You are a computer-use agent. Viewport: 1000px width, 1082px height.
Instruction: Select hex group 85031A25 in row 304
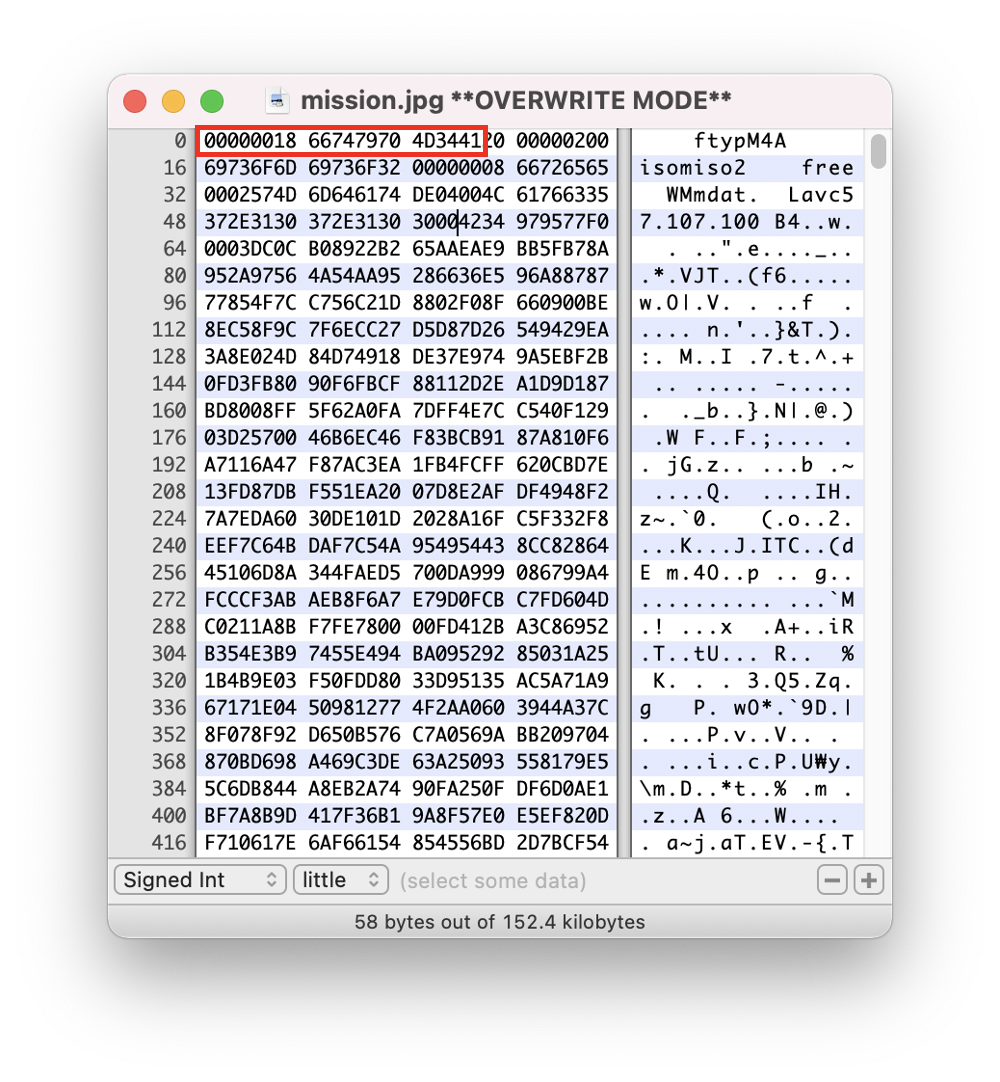562,653
